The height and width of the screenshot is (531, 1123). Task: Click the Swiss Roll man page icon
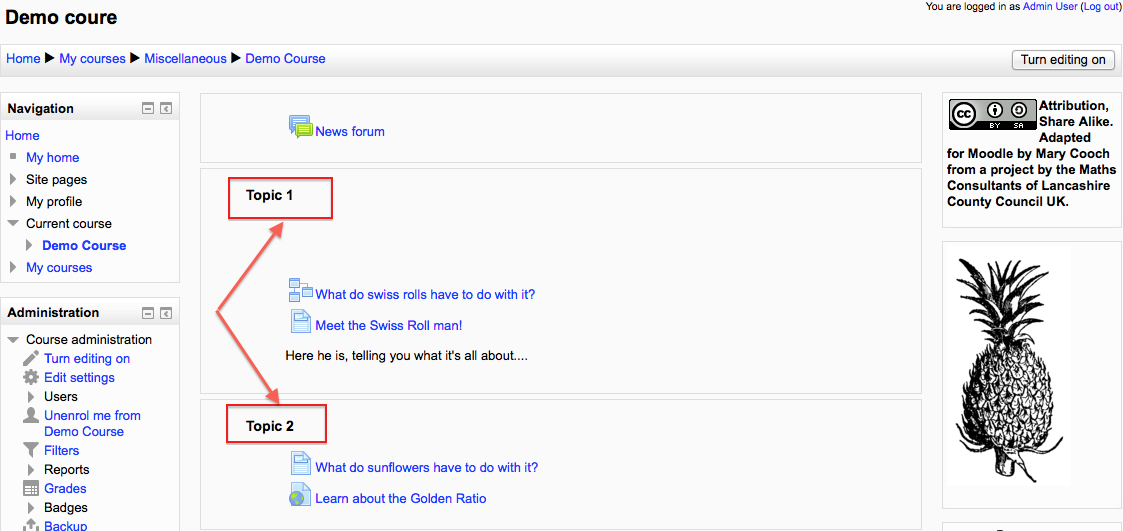tap(301, 321)
